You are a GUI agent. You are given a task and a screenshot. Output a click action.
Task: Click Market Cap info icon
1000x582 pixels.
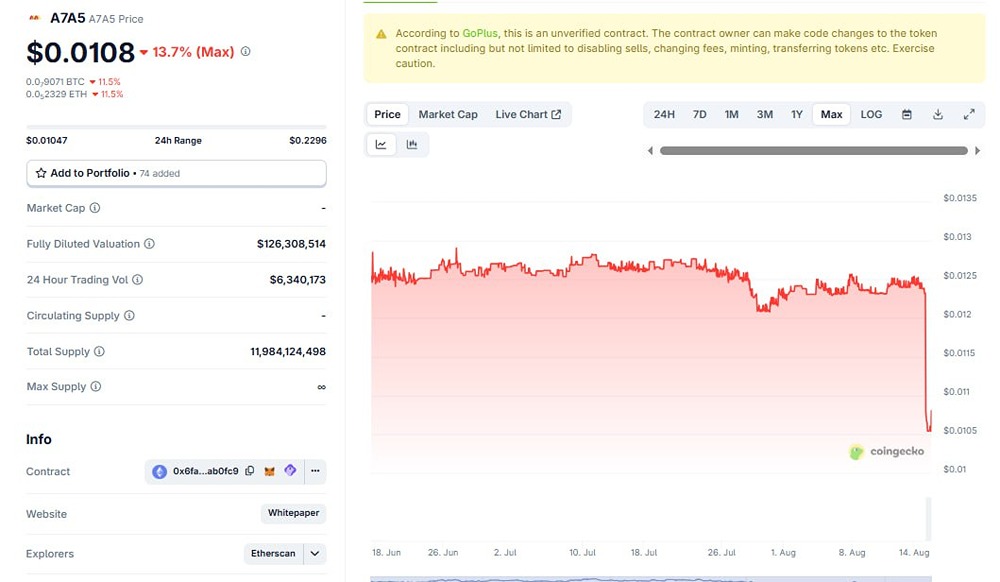(95, 208)
